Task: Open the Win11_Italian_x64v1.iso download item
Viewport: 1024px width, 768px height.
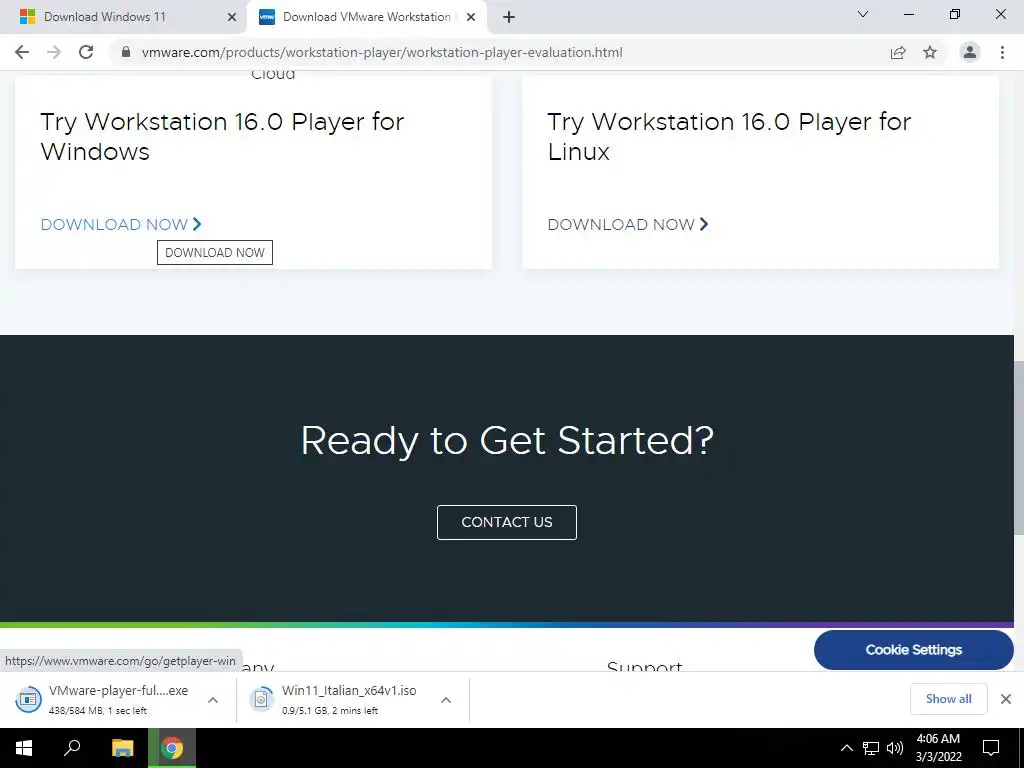Action: coord(340,699)
